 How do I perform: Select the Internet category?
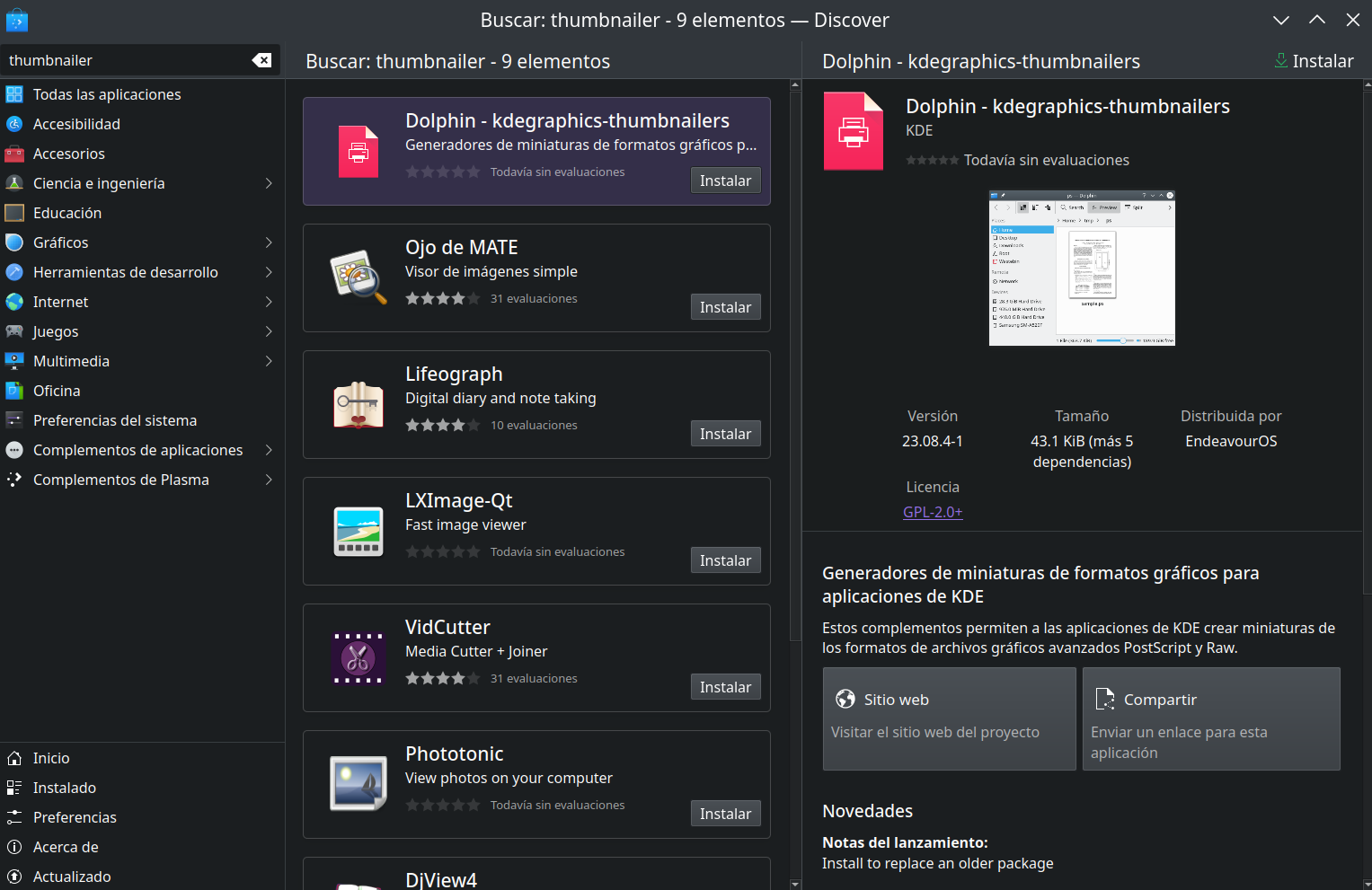(x=142, y=302)
